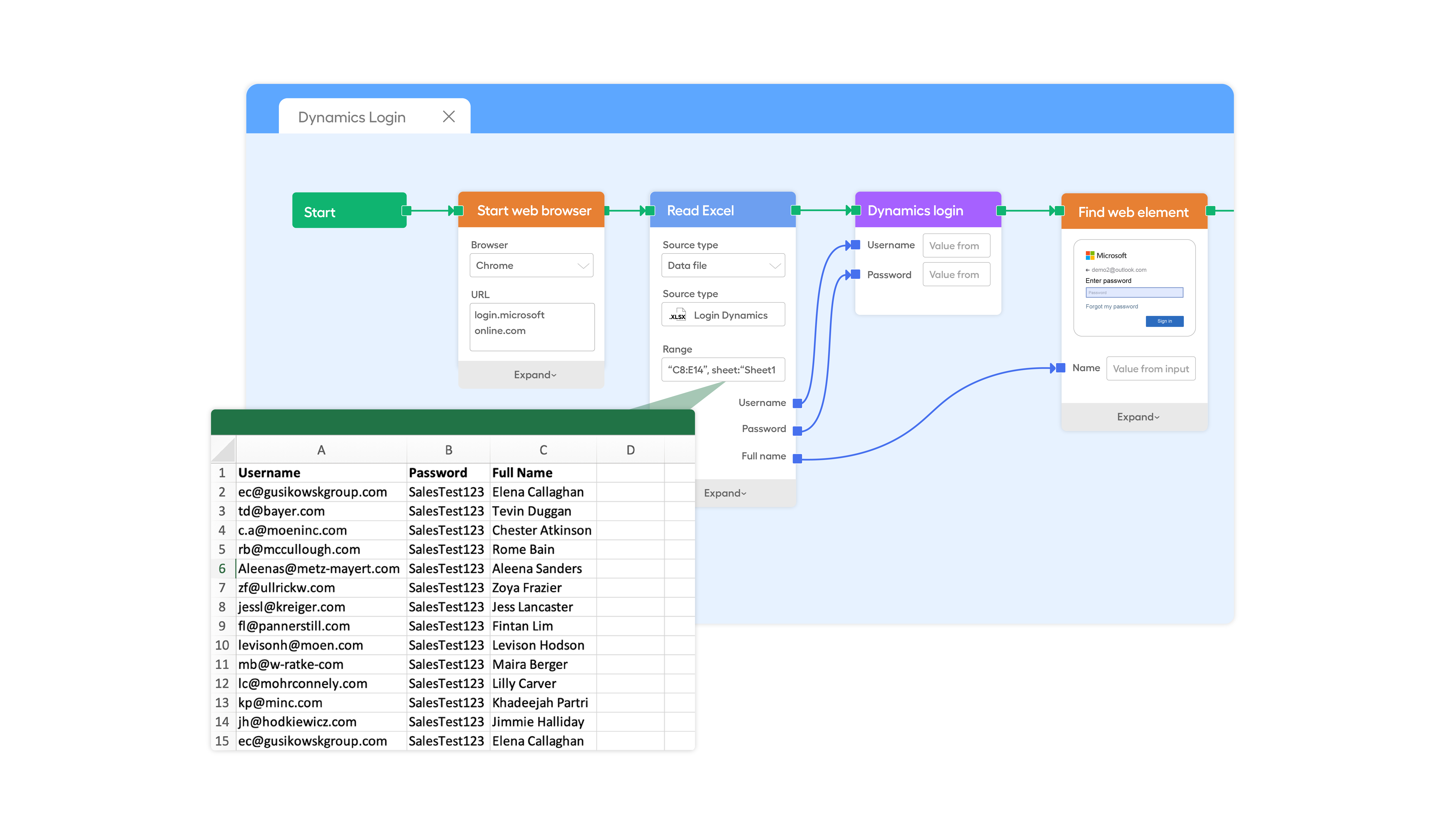This screenshot has height=828, width=1456.
Task: Click cell Jess Lancaster
Action: pos(543,607)
